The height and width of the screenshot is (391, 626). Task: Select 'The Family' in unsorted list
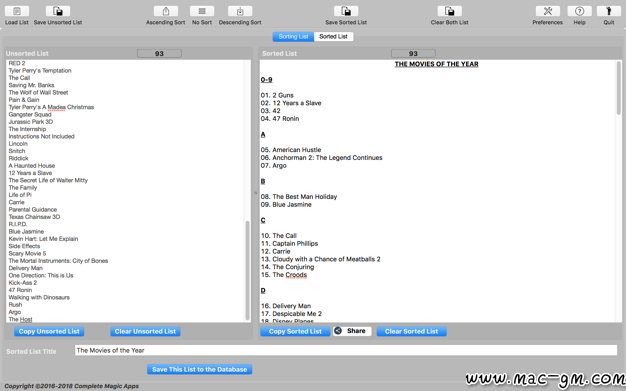tap(23, 188)
